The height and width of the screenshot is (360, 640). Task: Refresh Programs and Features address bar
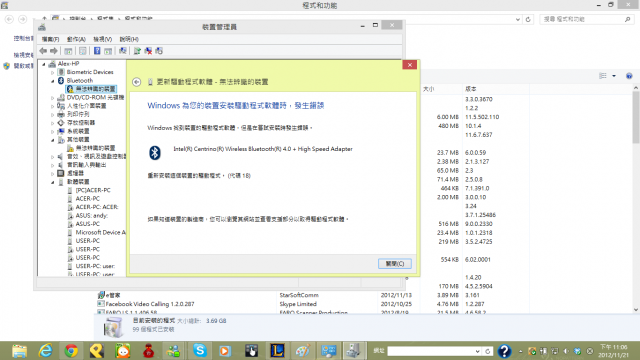point(528,19)
